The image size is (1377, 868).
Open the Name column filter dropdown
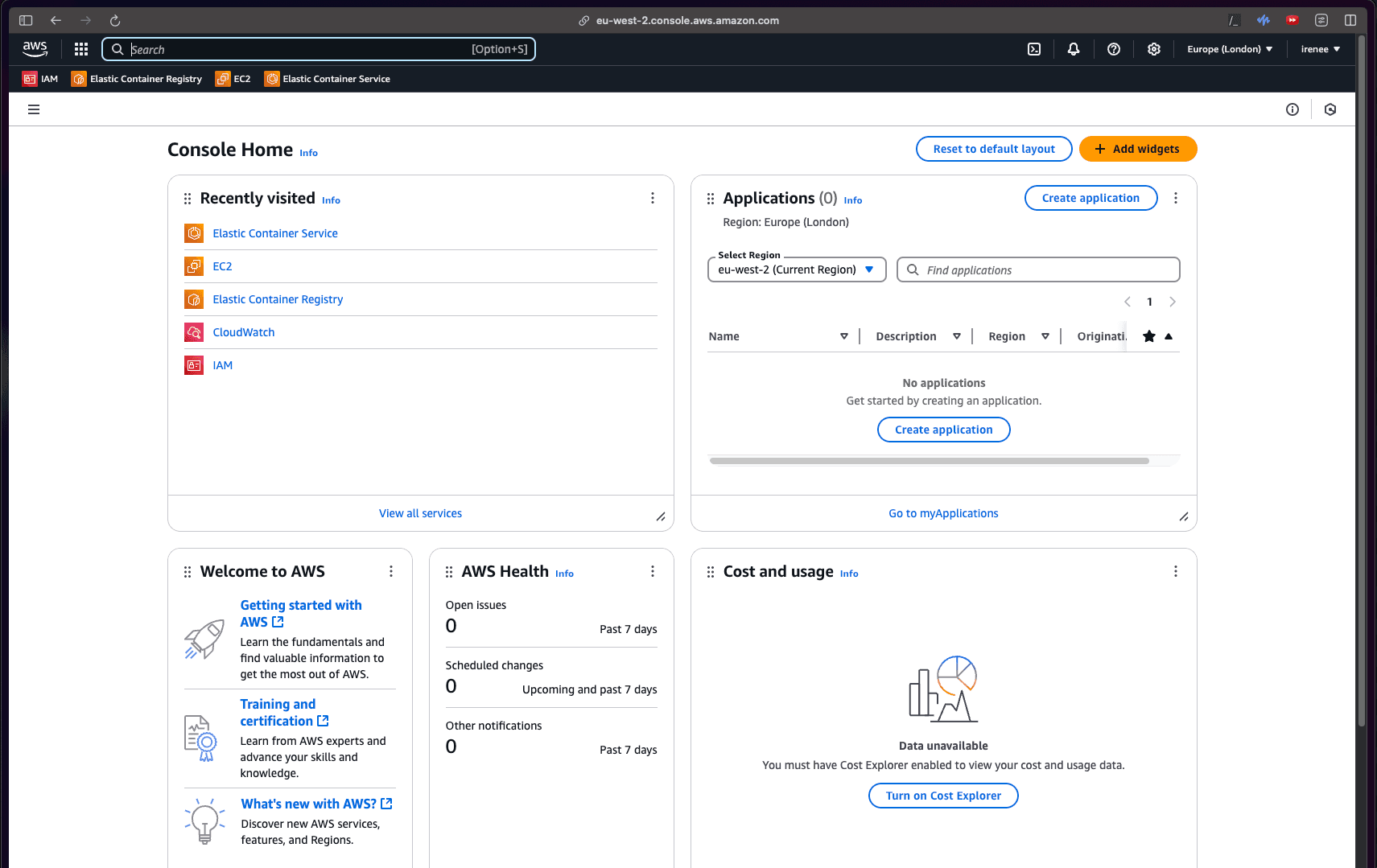coord(843,336)
